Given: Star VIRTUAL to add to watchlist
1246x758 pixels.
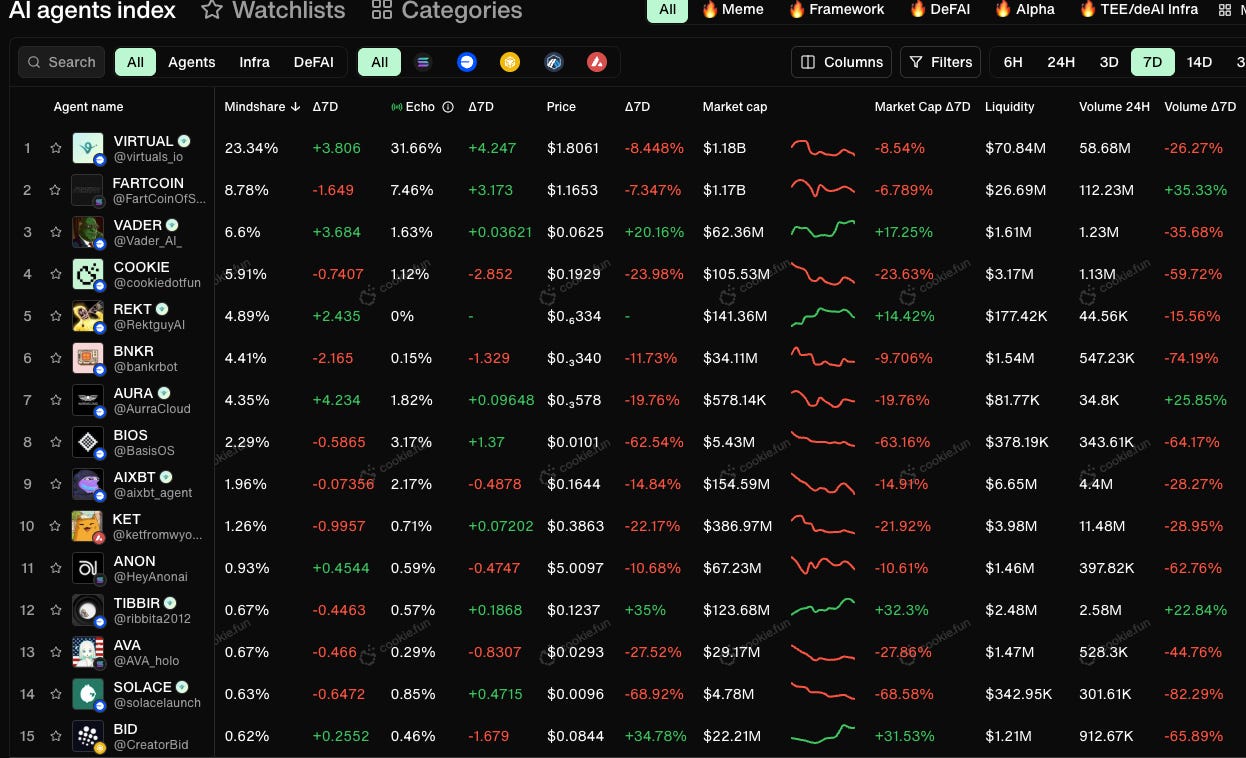Looking at the screenshot, I should (x=56, y=148).
